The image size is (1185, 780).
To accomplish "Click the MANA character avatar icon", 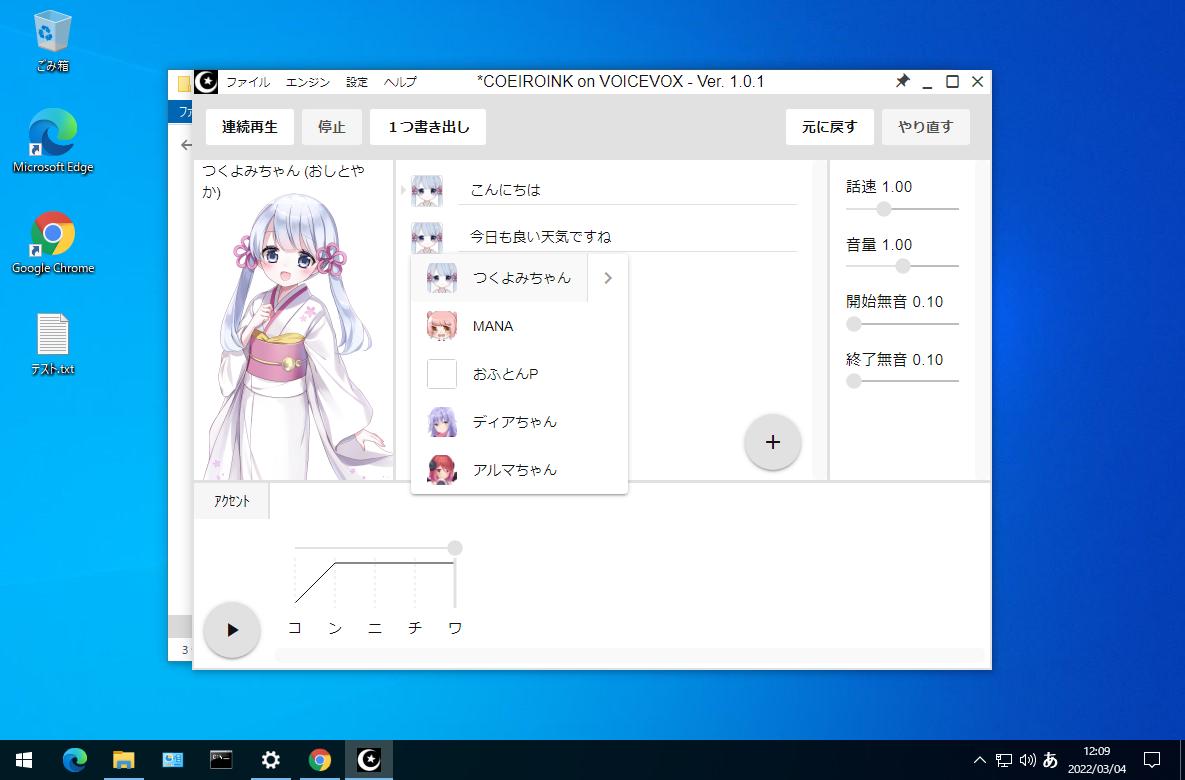I will [x=442, y=327].
